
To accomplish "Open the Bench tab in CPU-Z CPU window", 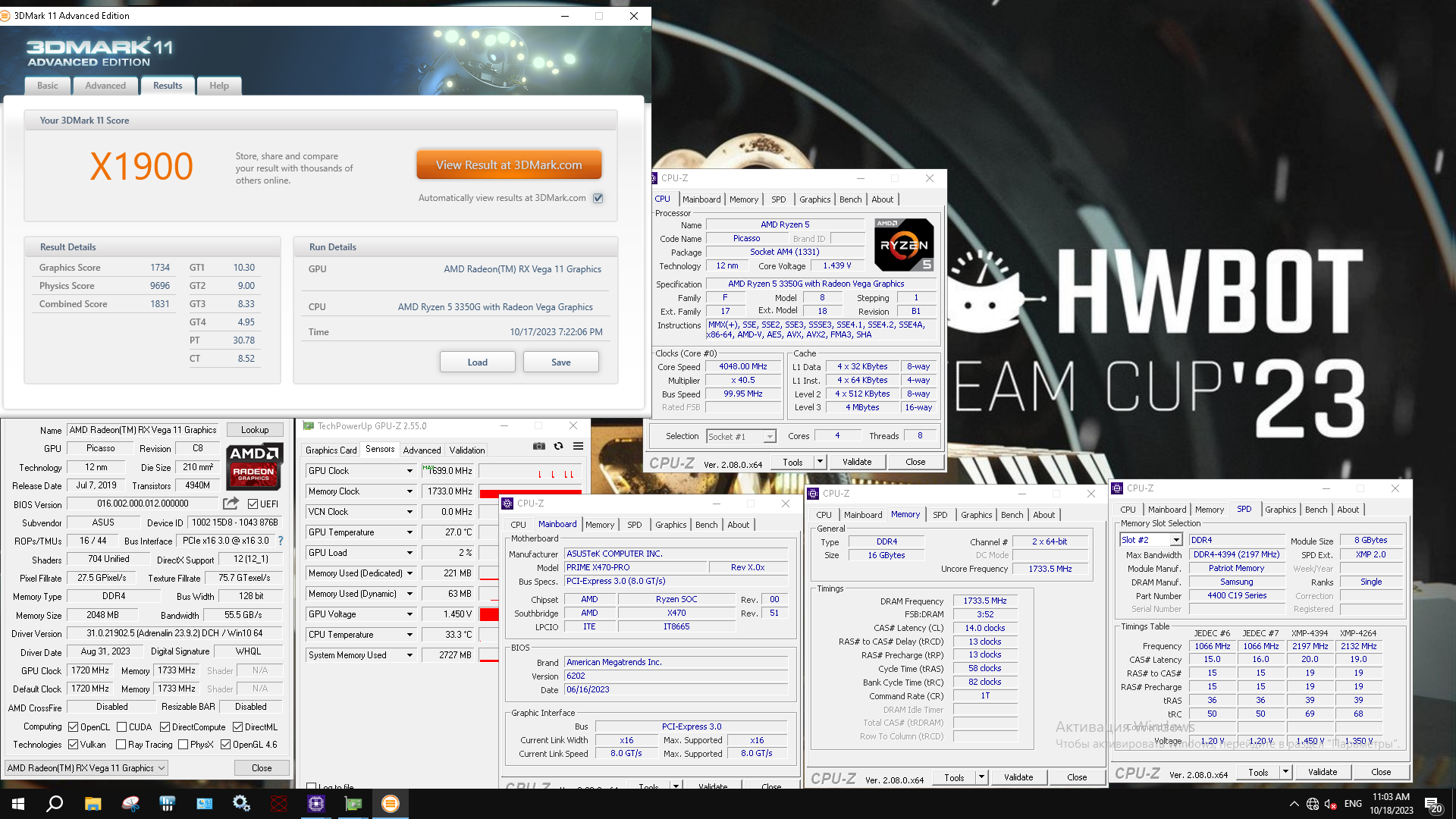I will coord(850,199).
